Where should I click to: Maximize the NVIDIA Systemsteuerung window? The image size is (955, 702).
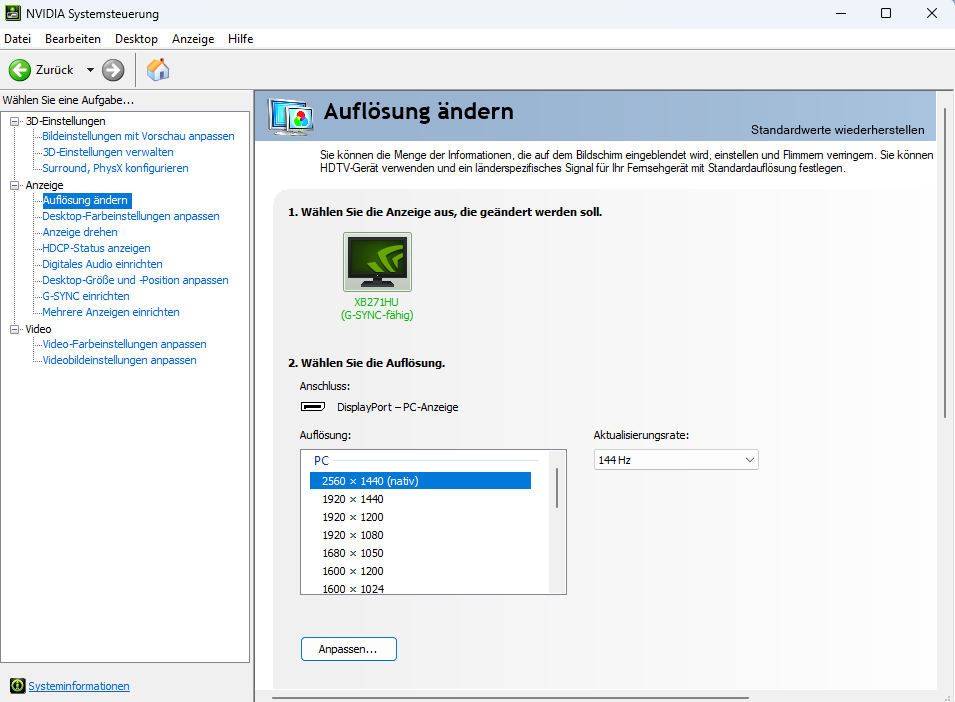(886, 13)
